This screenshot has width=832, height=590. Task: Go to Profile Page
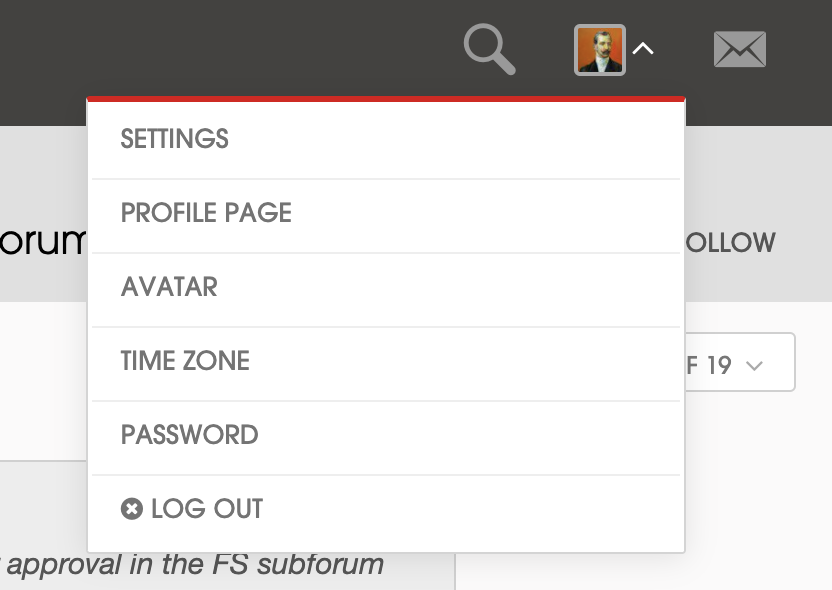[x=206, y=213]
